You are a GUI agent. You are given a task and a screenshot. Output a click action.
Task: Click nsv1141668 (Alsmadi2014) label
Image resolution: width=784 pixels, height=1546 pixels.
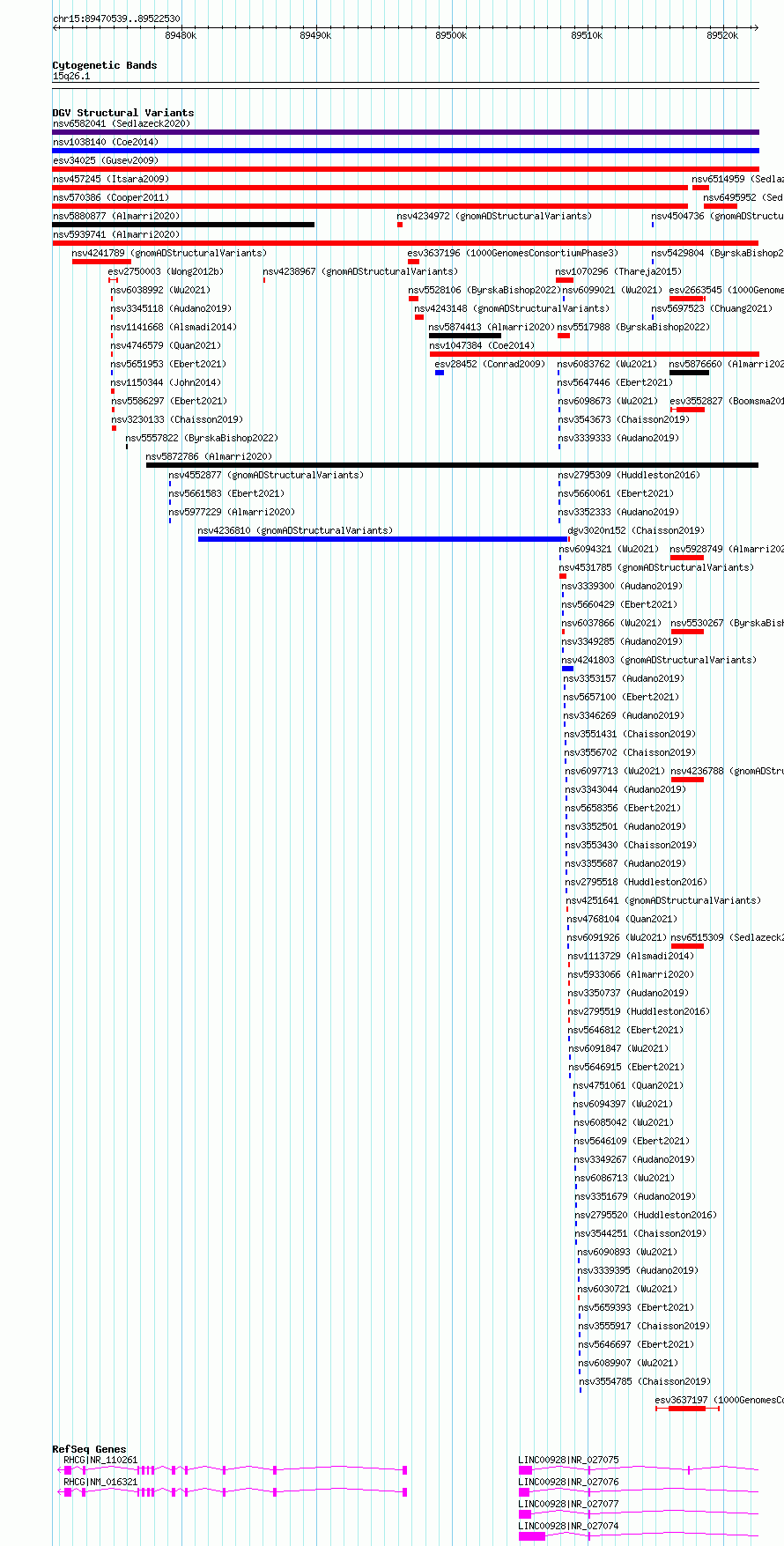tap(174, 327)
